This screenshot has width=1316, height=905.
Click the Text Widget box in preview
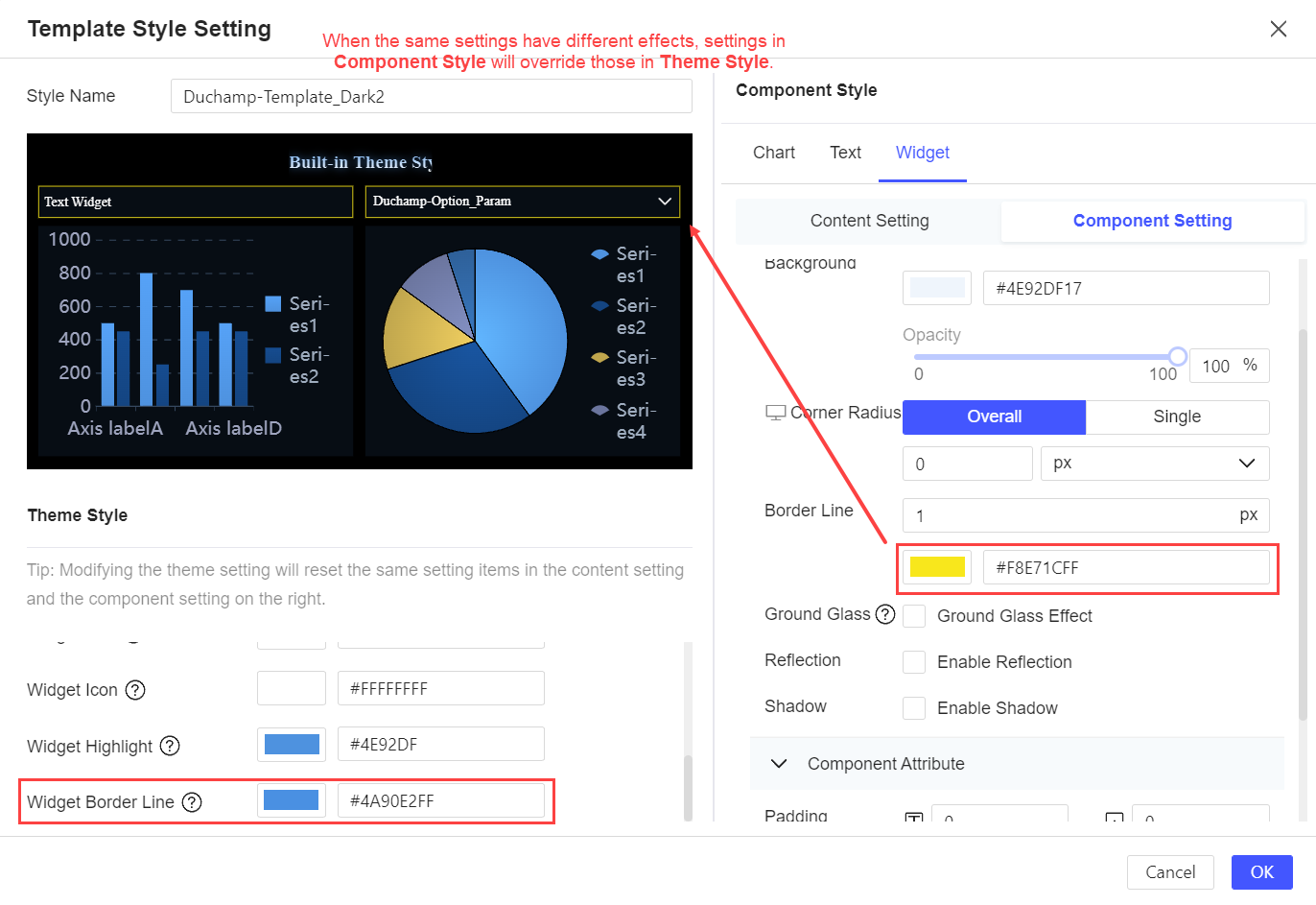(x=196, y=202)
